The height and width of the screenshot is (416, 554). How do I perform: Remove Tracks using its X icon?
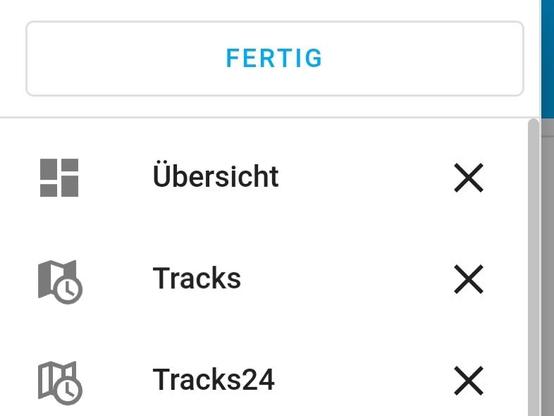click(468, 279)
